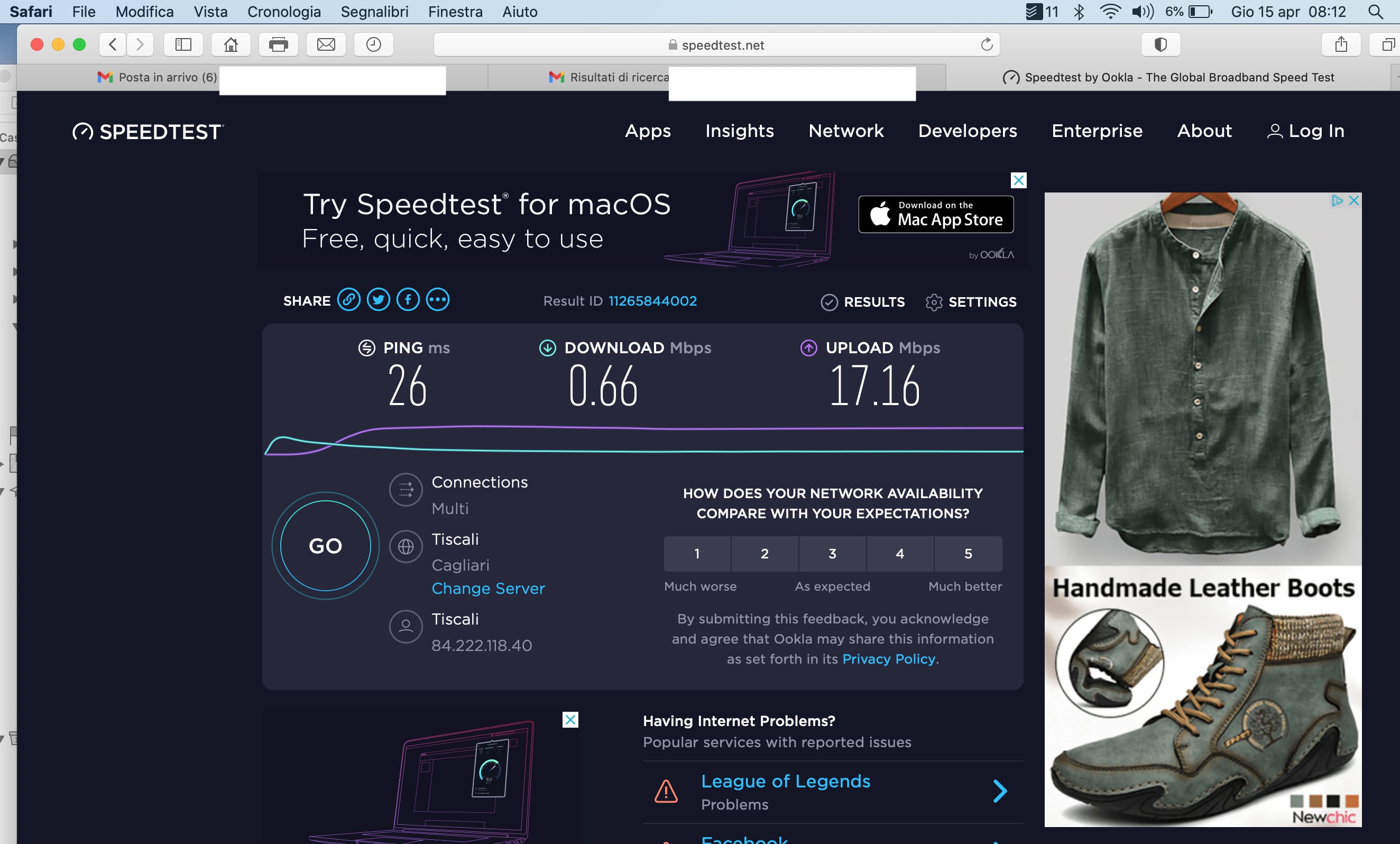Click the server globe icon next to Tiscali
The height and width of the screenshot is (844, 1400).
pos(406,547)
